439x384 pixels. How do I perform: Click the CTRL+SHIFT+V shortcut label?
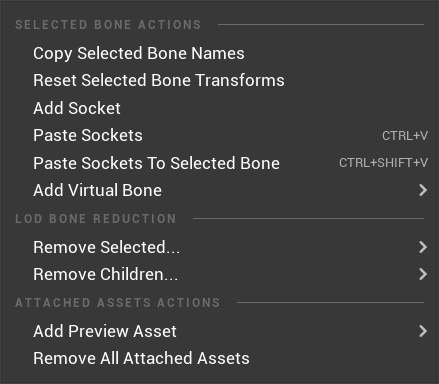click(x=383, y=163)
